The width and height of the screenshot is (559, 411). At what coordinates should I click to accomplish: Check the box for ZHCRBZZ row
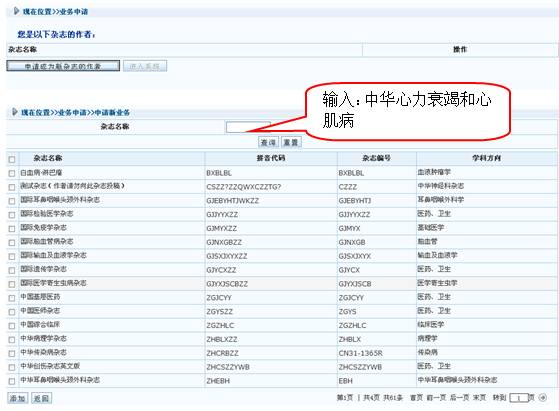point(12,354)
